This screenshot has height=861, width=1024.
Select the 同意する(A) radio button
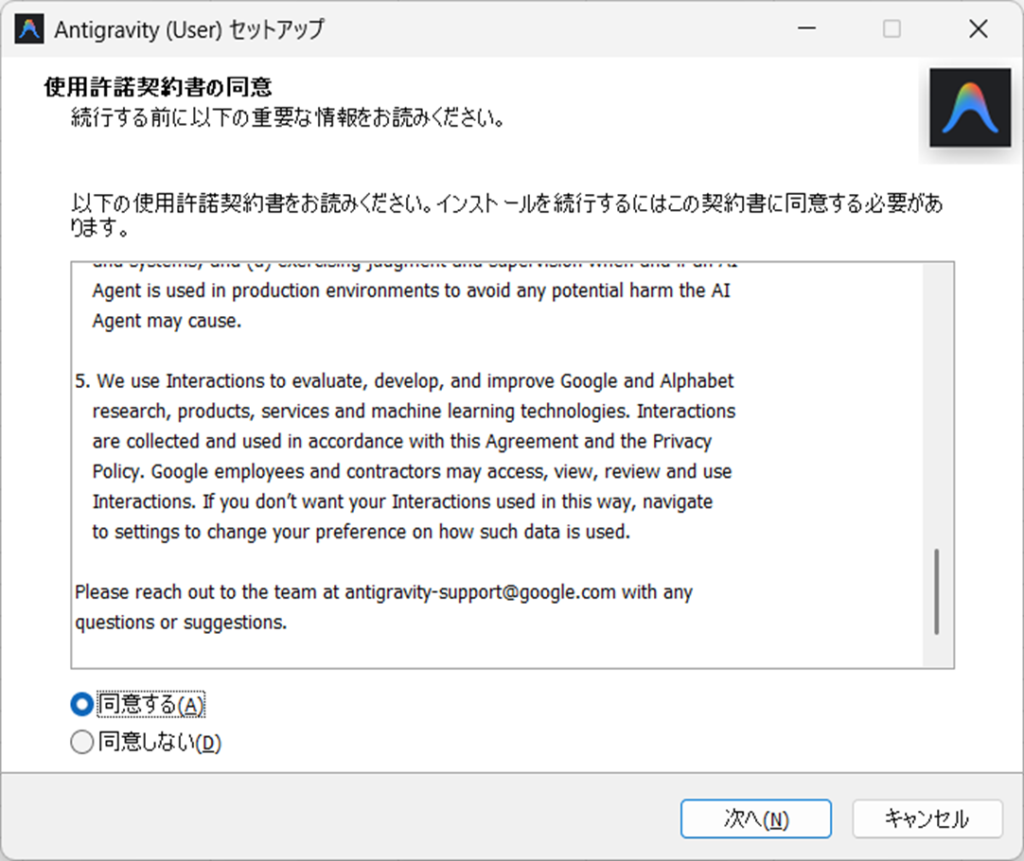tap(82, 705)
